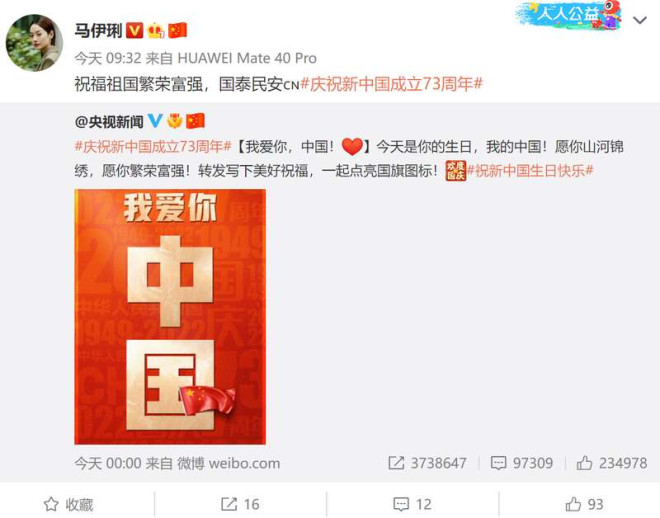Repost this post with 16 shares
The width and height of the screenshot is (660, 518).
coord(240,504)
